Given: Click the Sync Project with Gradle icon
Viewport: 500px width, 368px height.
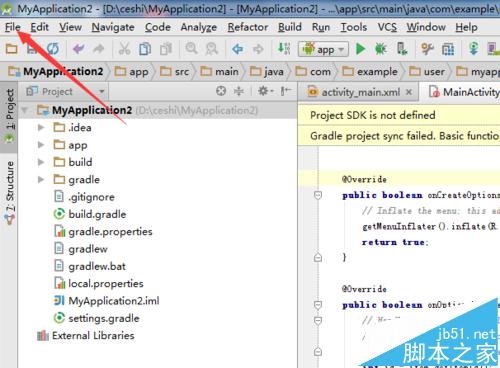Looking at the screenshot, I should tap(473, 49).
